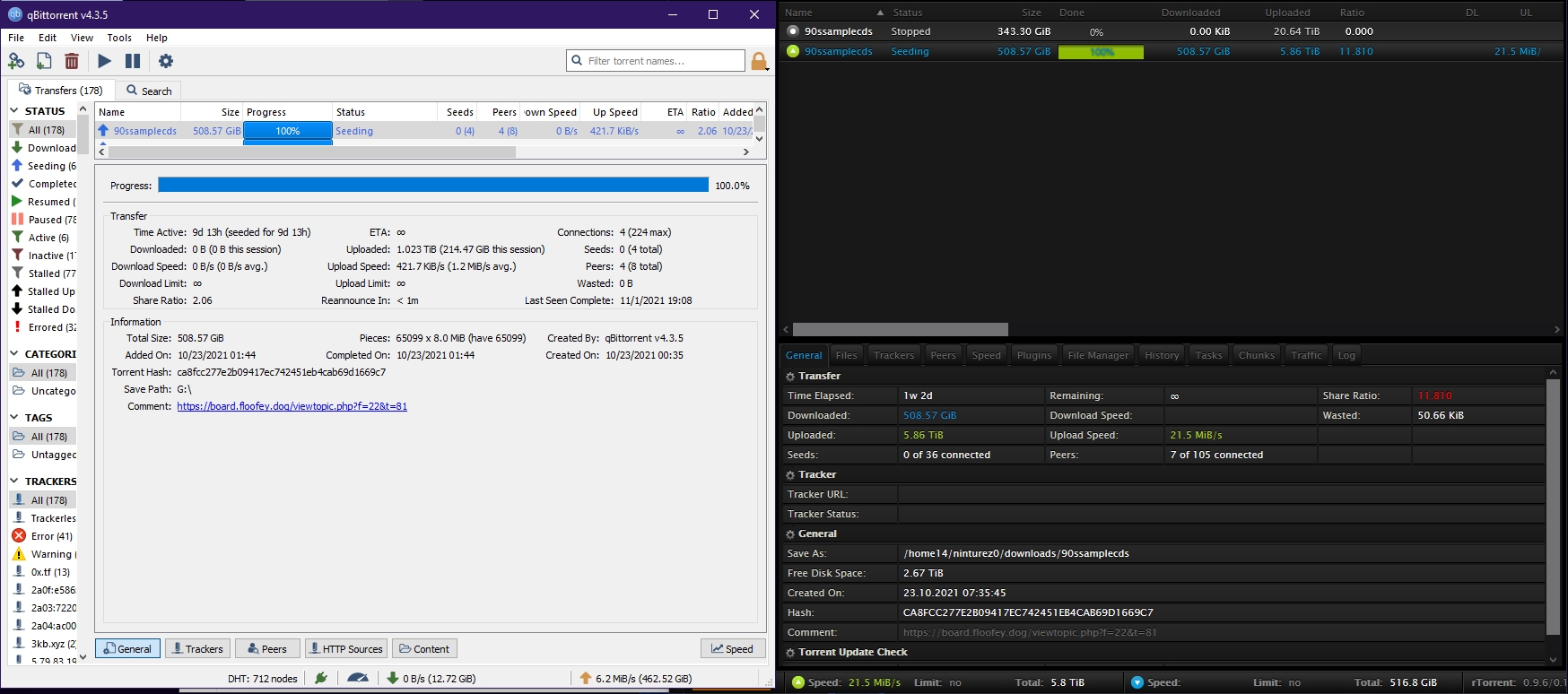This screenshot has height=694, width=1568.
Task: Collapse the Torrent Update Check section
Action: coord(790,653)
